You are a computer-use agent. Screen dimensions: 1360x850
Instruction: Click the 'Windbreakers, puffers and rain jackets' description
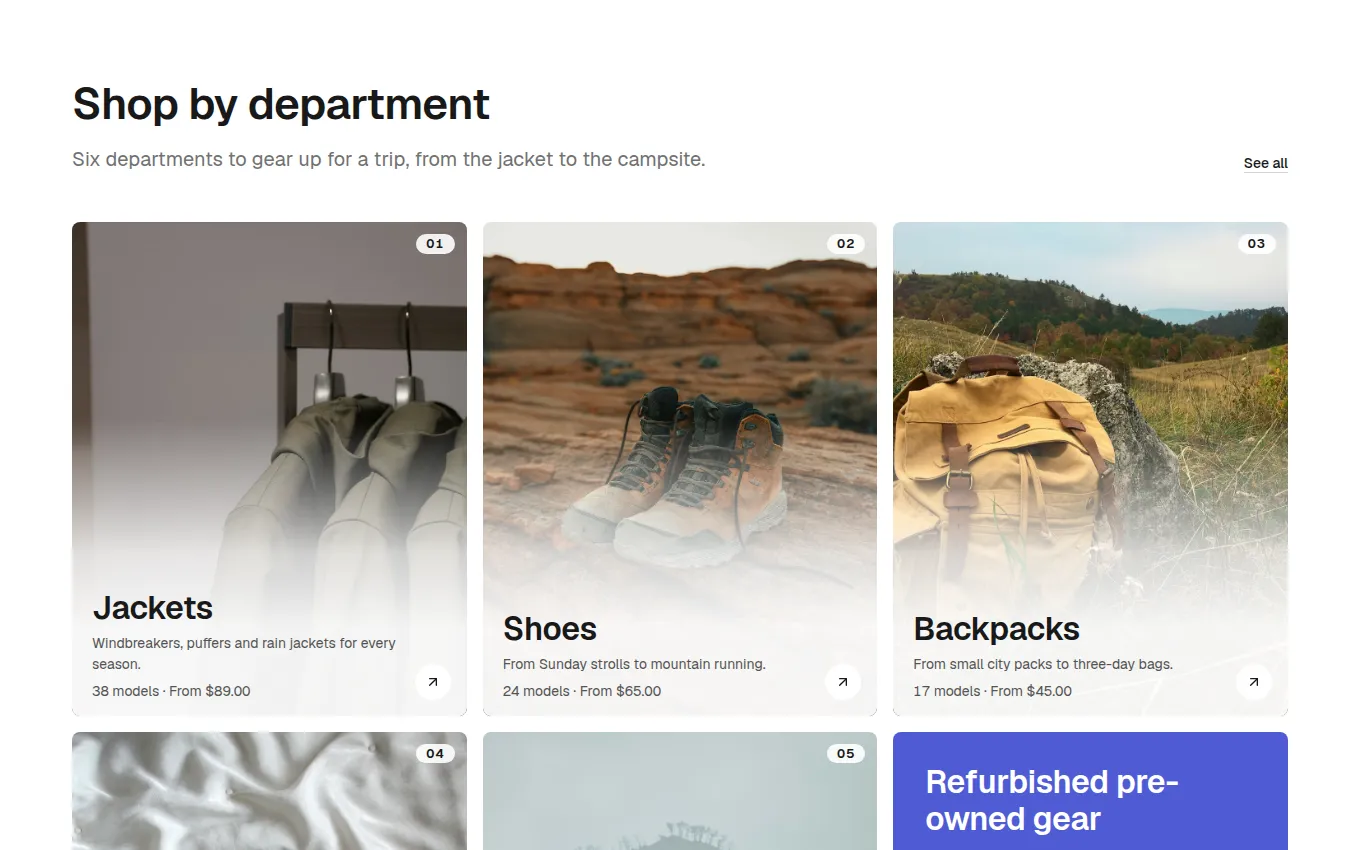point(244,653)
